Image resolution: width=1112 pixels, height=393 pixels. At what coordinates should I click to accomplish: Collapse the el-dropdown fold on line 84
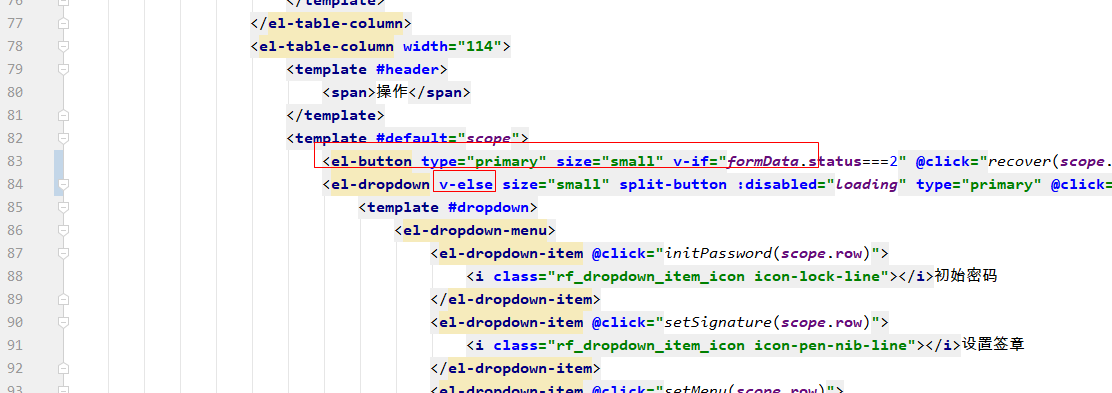(x=64, y=184)
